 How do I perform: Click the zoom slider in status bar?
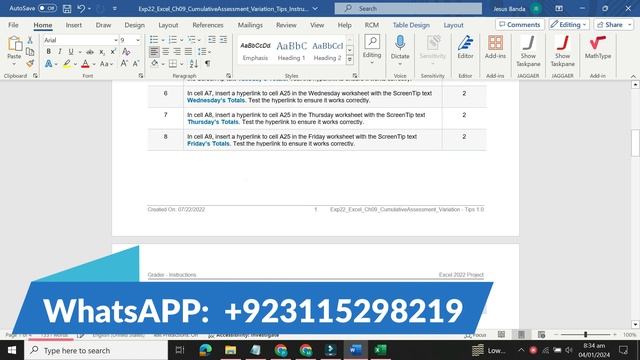click(586, 335)
